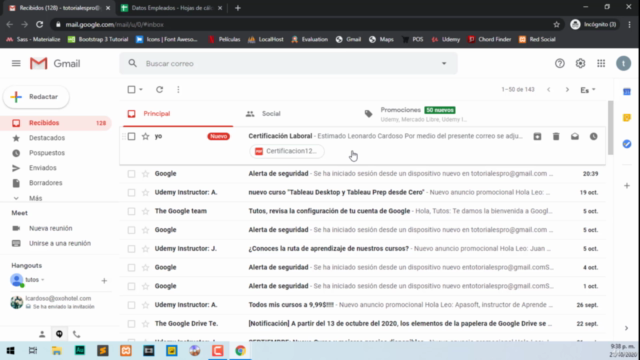Start a new Hangouts conversation with plus icon

[104, 281]
